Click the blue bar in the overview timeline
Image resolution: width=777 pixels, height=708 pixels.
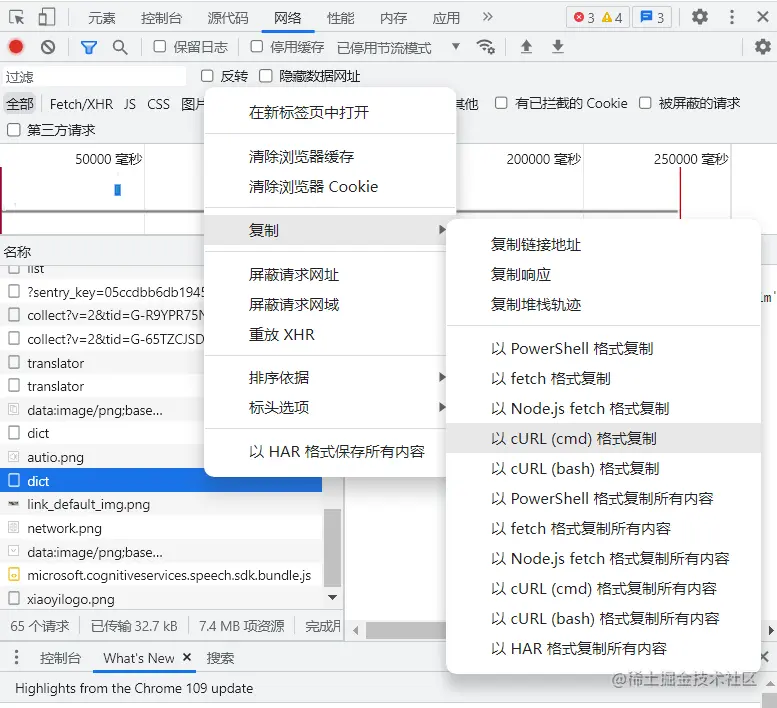(x=117, y=190)
